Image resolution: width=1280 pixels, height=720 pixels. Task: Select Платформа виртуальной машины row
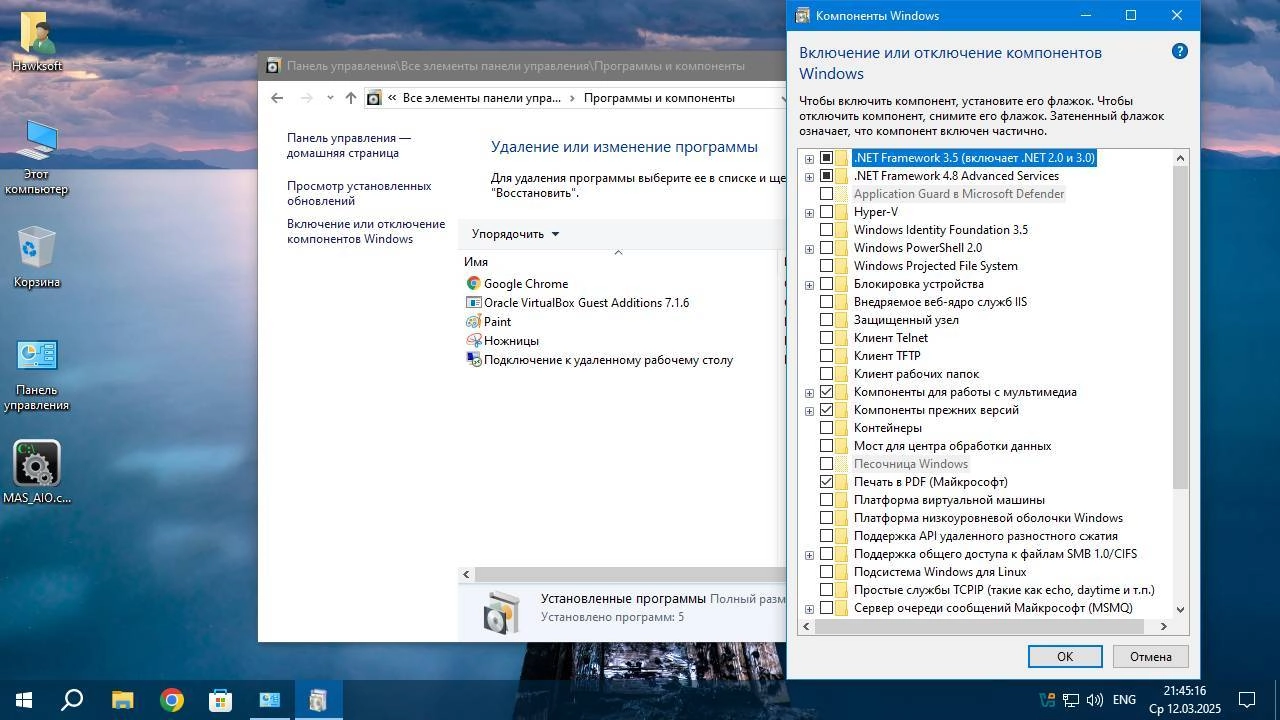[x=949, y=500]
